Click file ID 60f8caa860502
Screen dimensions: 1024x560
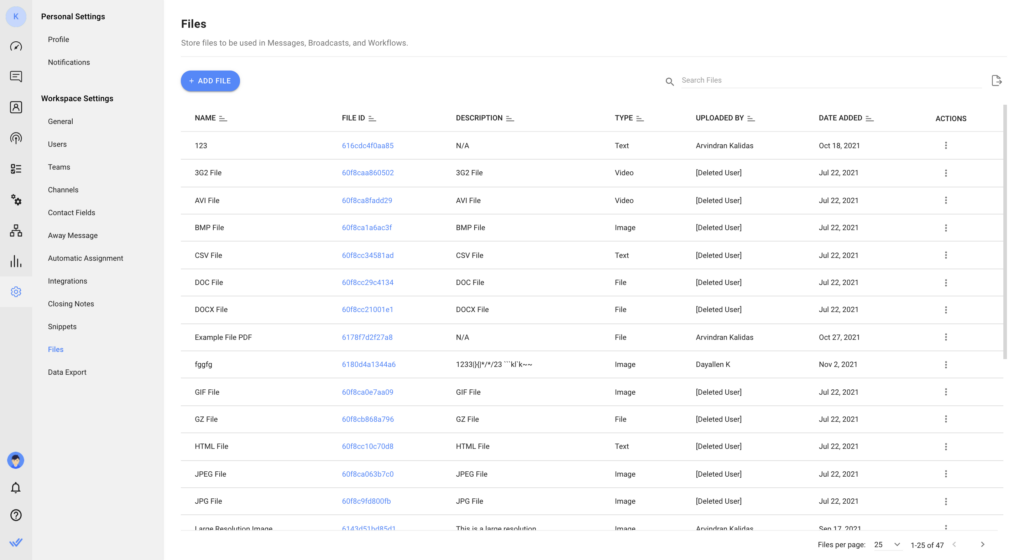[x=368, y=173]
